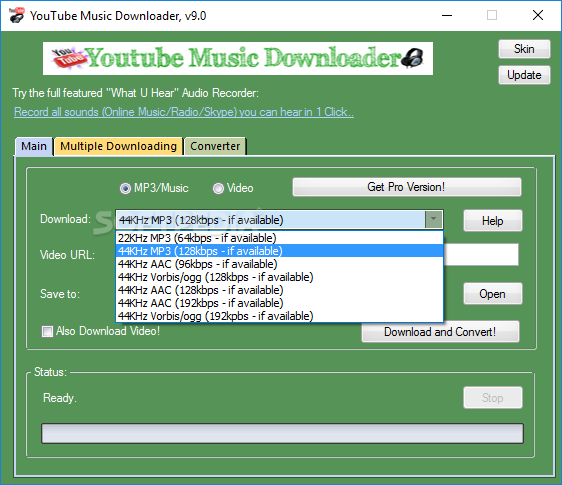Minimize the YouTube Music Downloader window

447,15
